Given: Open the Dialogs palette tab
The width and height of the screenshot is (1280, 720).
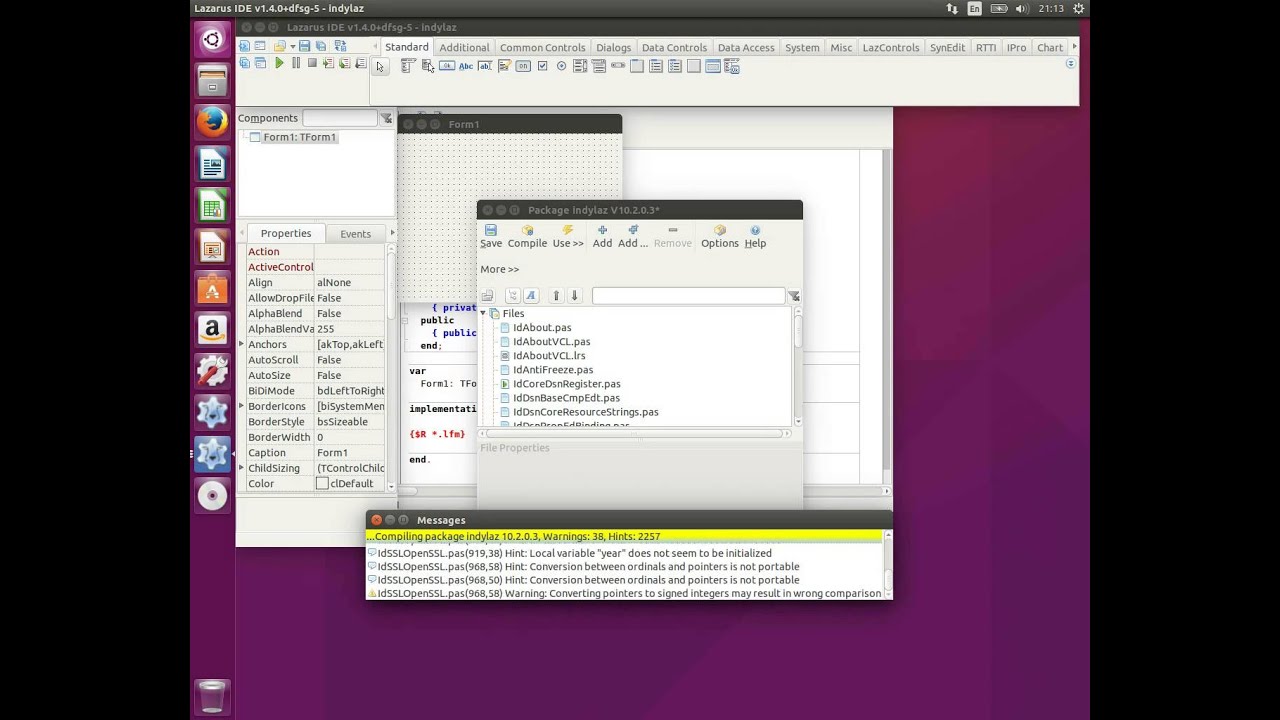Looking at the screenshot, I should (x=613, y=47).
